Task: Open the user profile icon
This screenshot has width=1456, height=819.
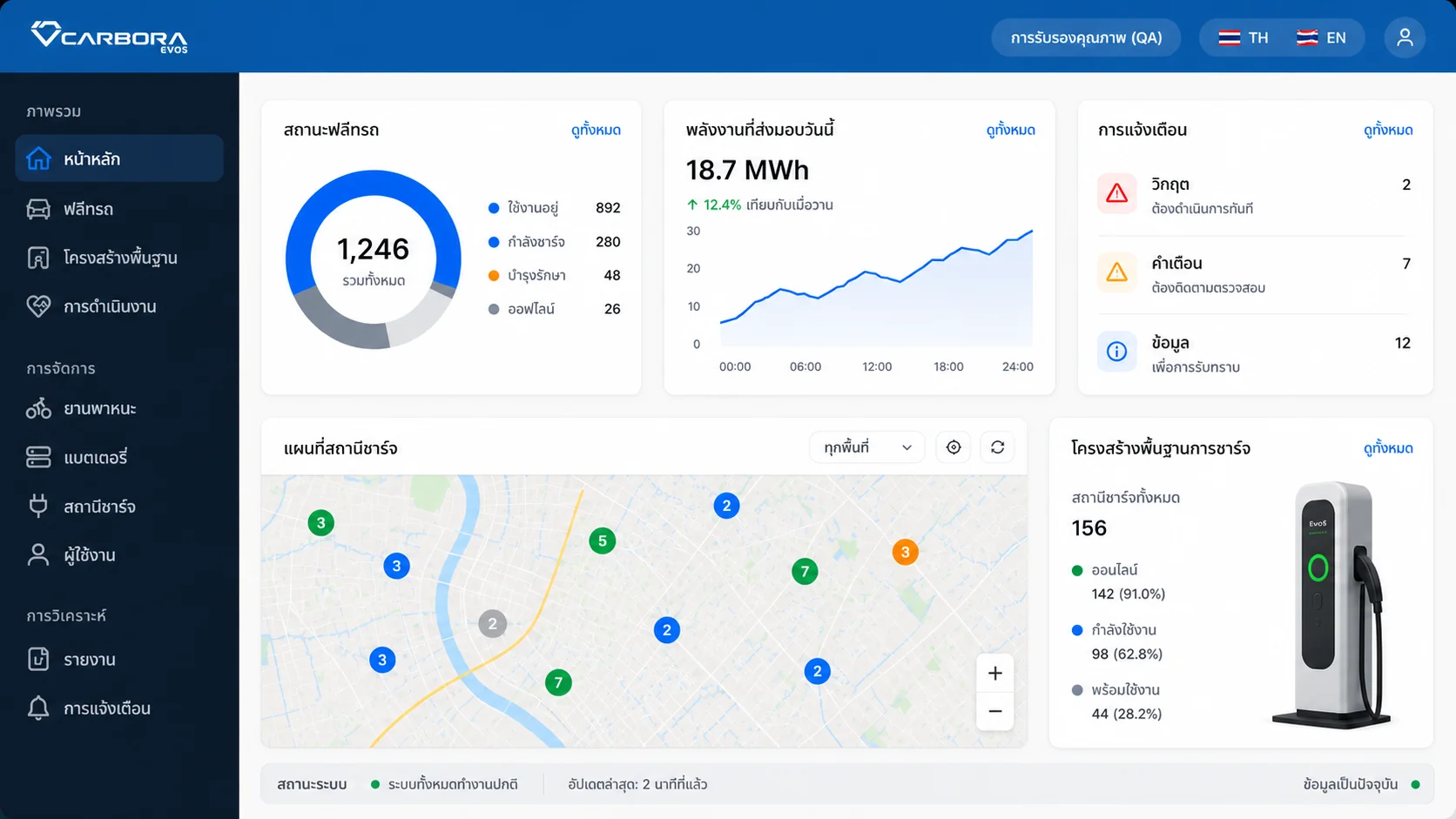Action: (1405, 37)
